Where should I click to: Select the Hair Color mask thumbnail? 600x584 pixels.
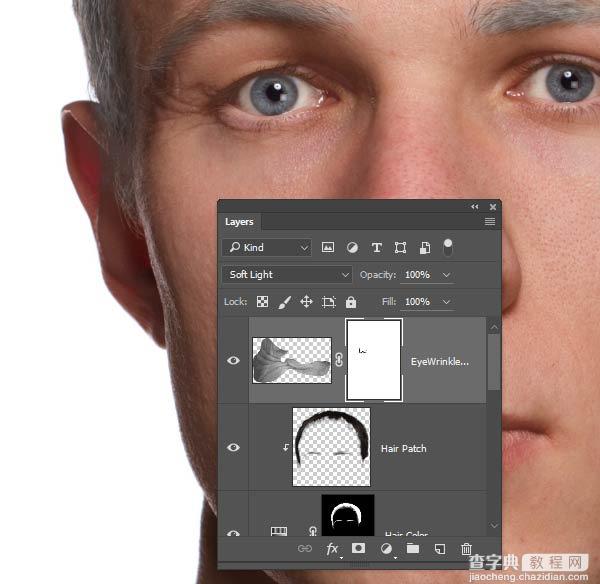point(348,515)
